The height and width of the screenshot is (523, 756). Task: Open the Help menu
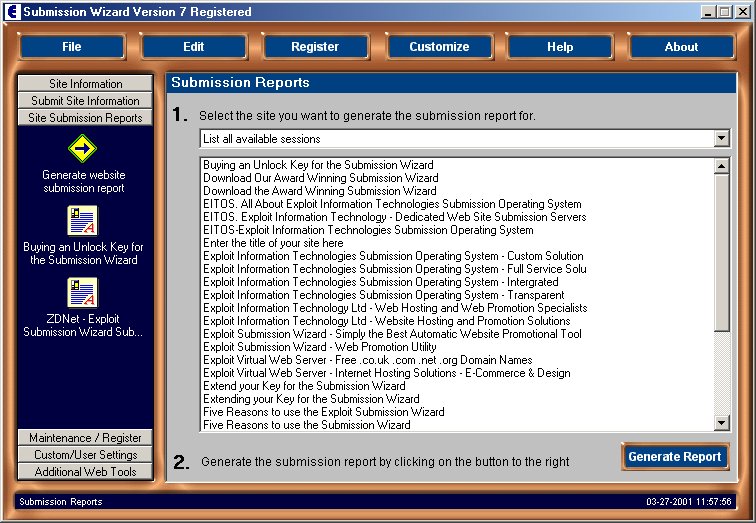pyautogui.click(x=560, y=47)
